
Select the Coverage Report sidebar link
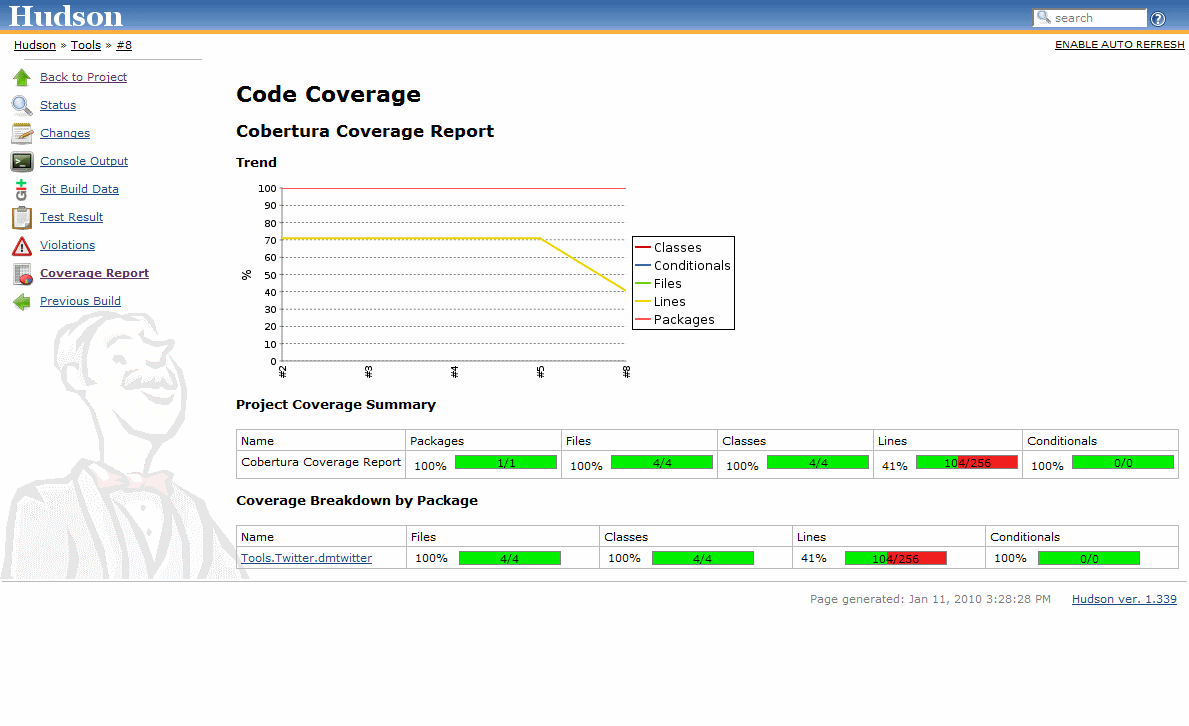94,273
